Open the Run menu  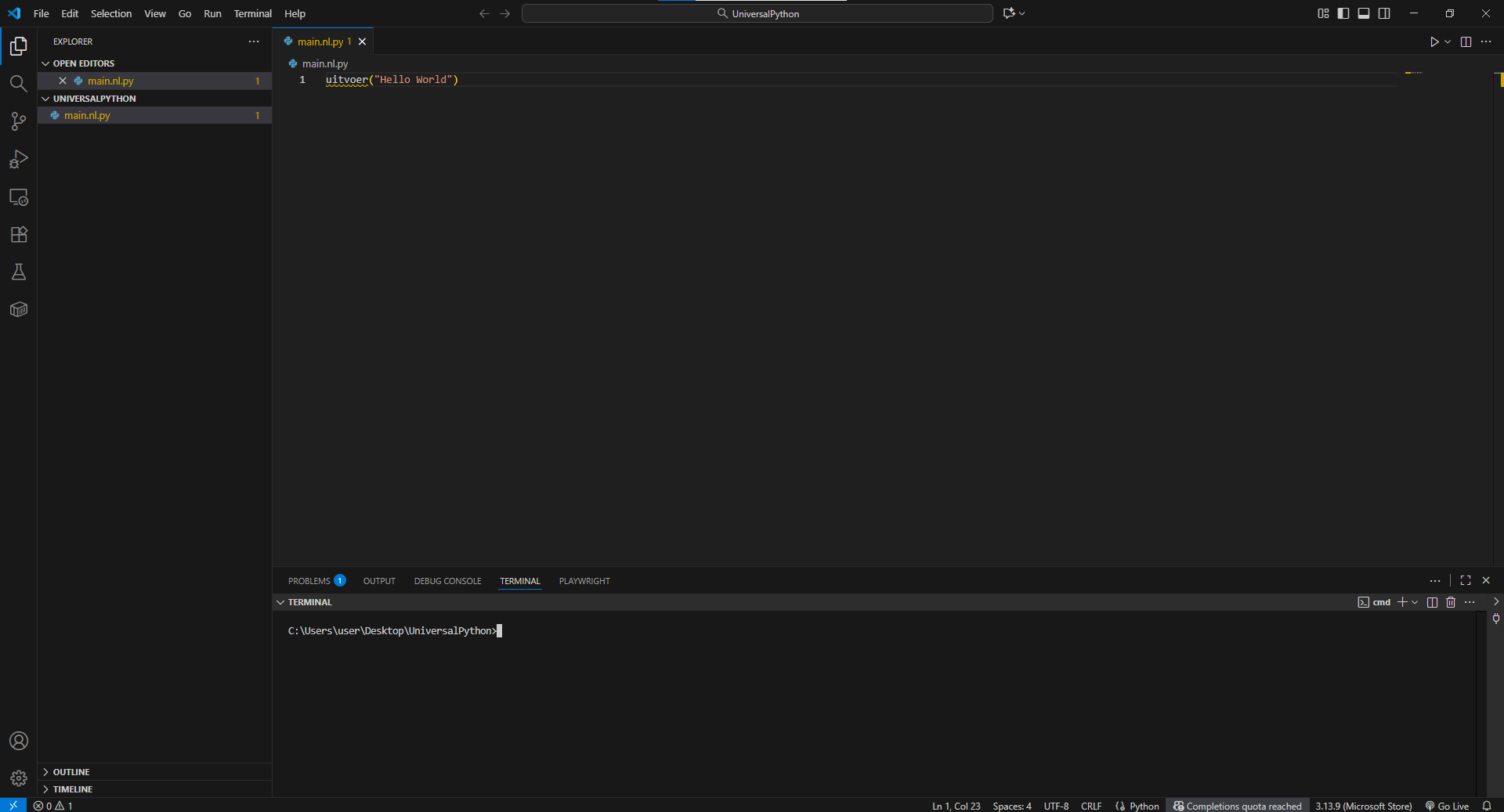pyautogui.click(x=211, y=13)
